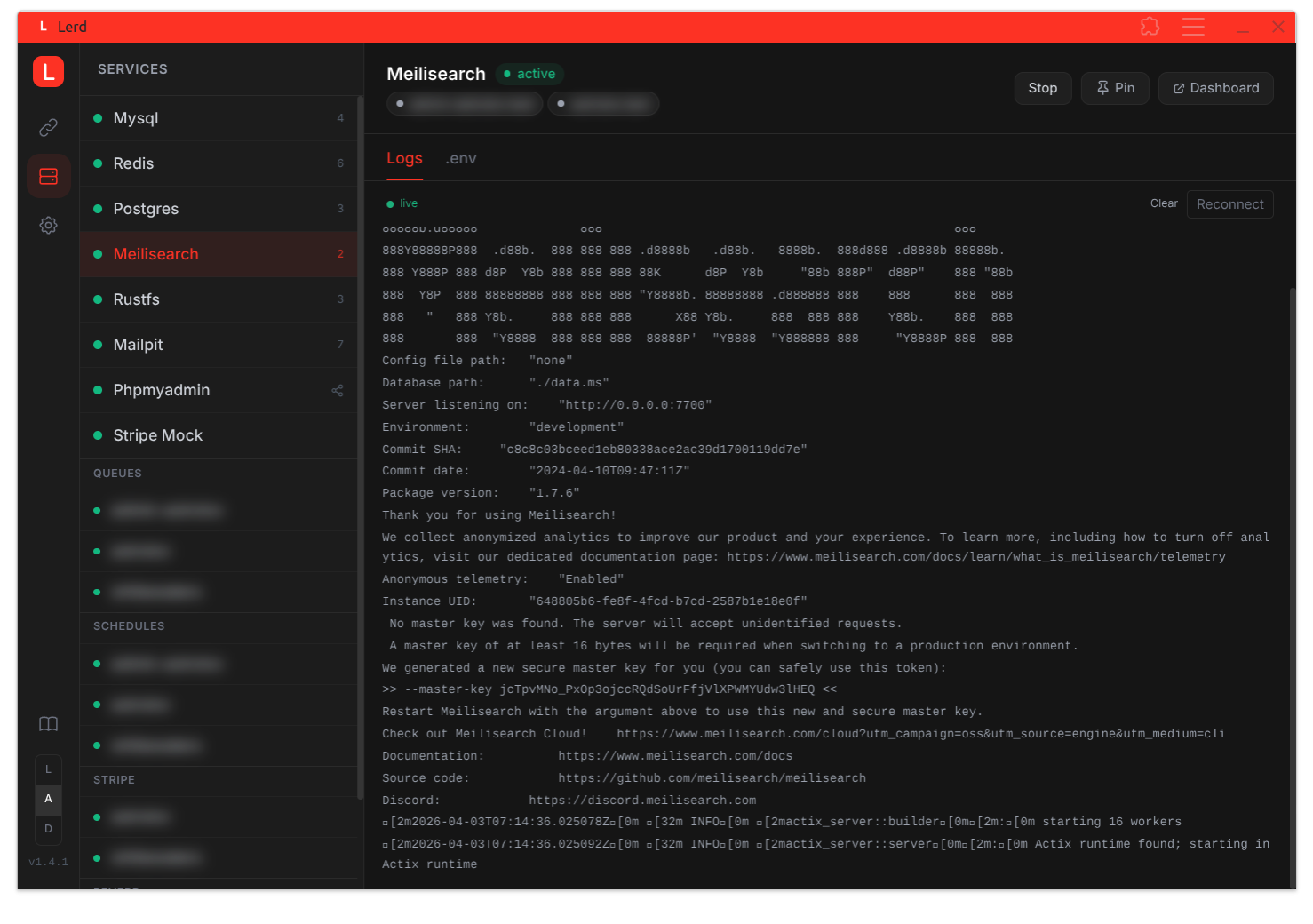Stop the Meilisearch service
This screenshot has width=1313, height=924.
click(x=1043, y=88)
